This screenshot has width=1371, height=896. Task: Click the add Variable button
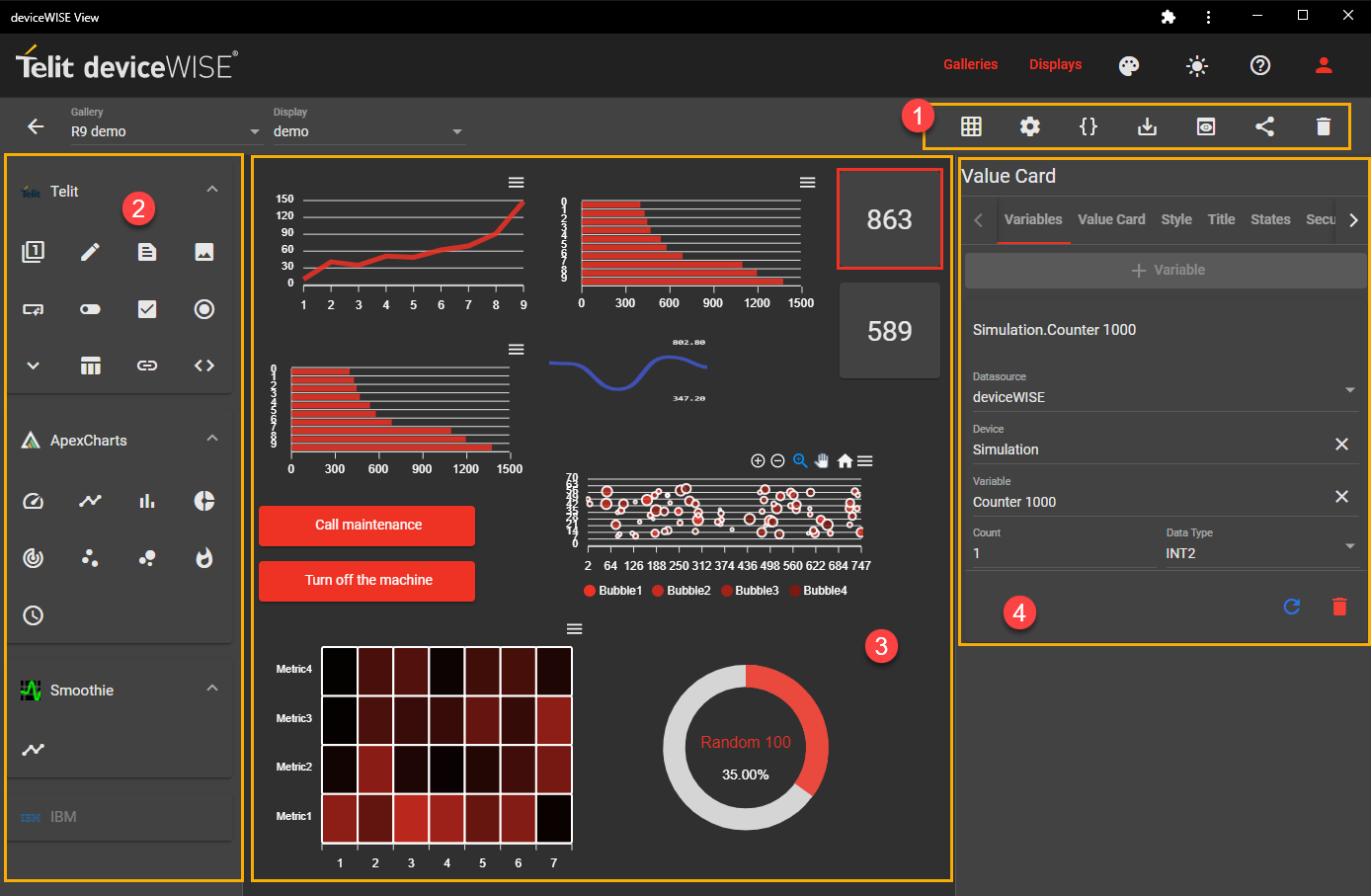pyautogui.click(x=1166, y=271)
